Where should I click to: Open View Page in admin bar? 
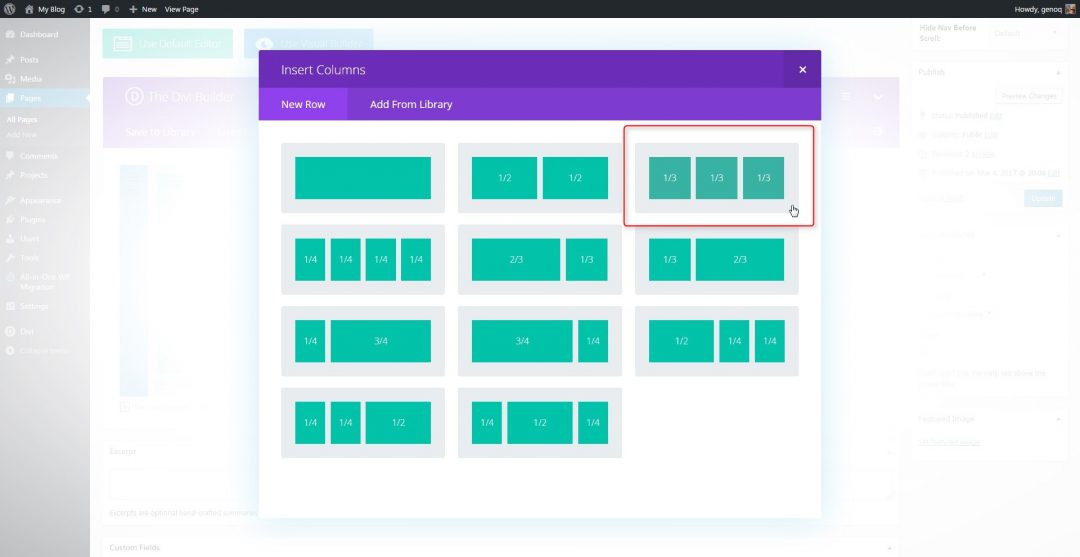[x=181, y=8]
